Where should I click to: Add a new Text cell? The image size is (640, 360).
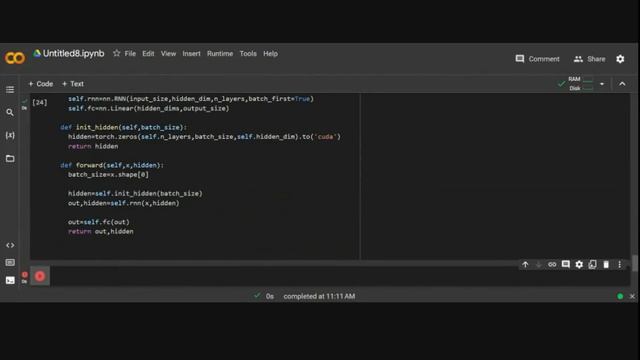73,84
